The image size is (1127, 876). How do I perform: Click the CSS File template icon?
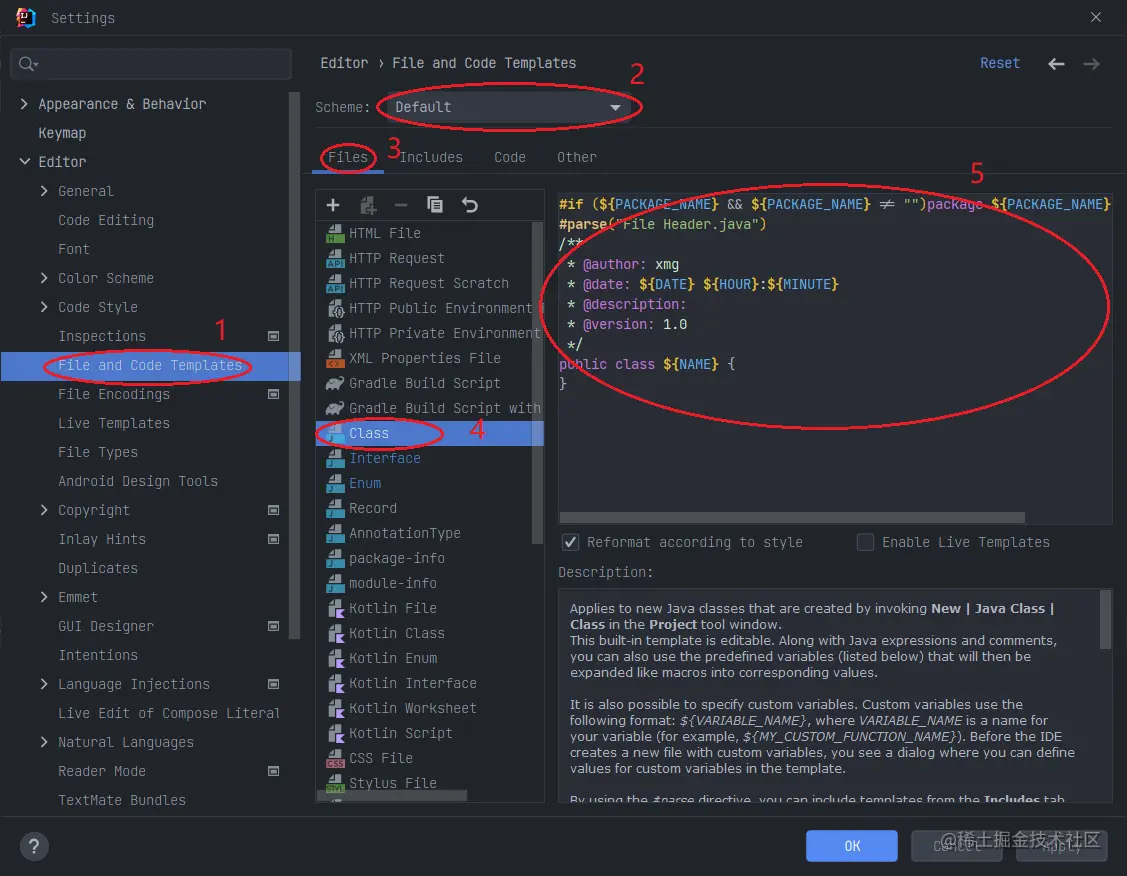click(x=335, y=758)
